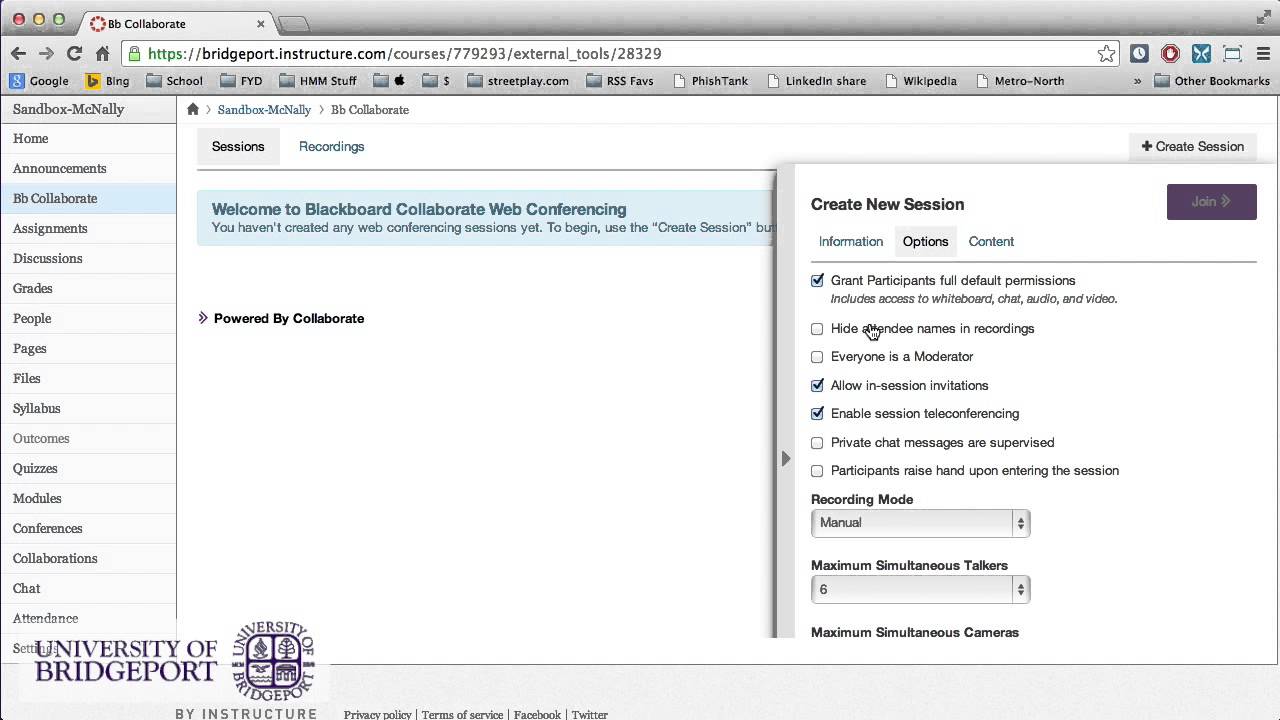The height and width of the screenshot is (720, 1280).
Task: Bookmark this page with the star icon
Action: [1106, 54]
